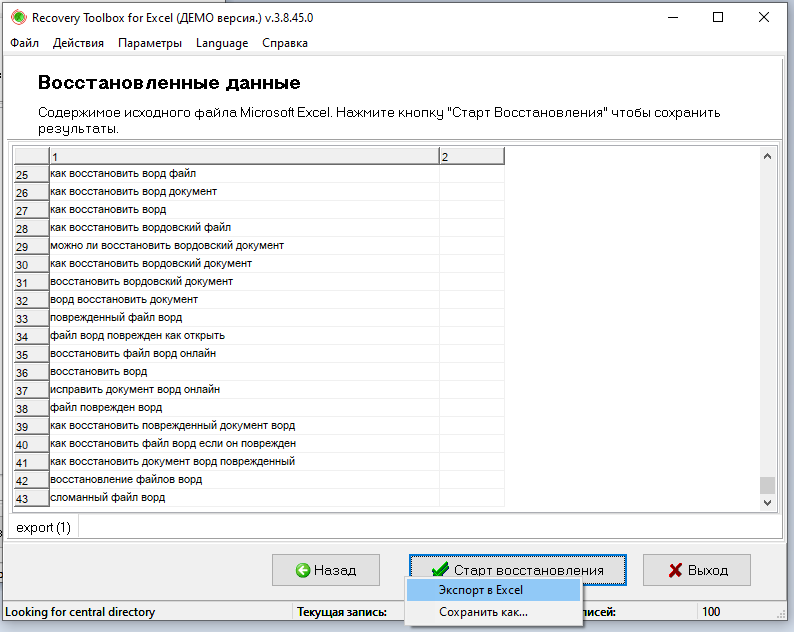Open the Справка menu
The height and width of the screenshot is (632, 794).
point(285,43)
